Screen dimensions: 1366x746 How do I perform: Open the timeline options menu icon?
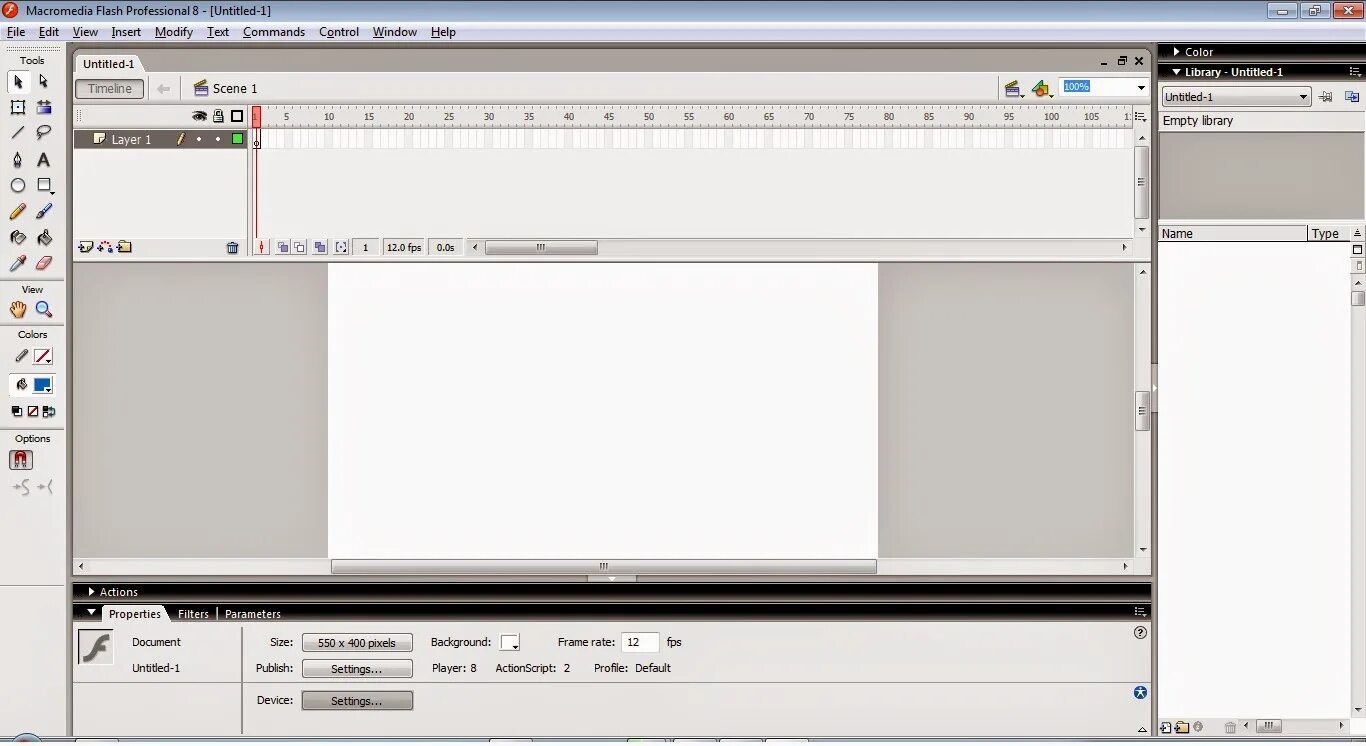1140,117
